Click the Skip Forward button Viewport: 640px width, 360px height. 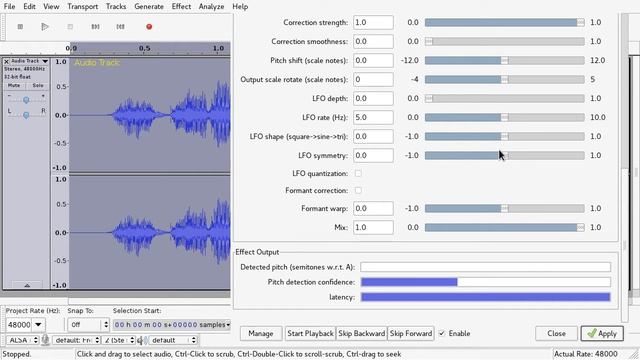411,333
